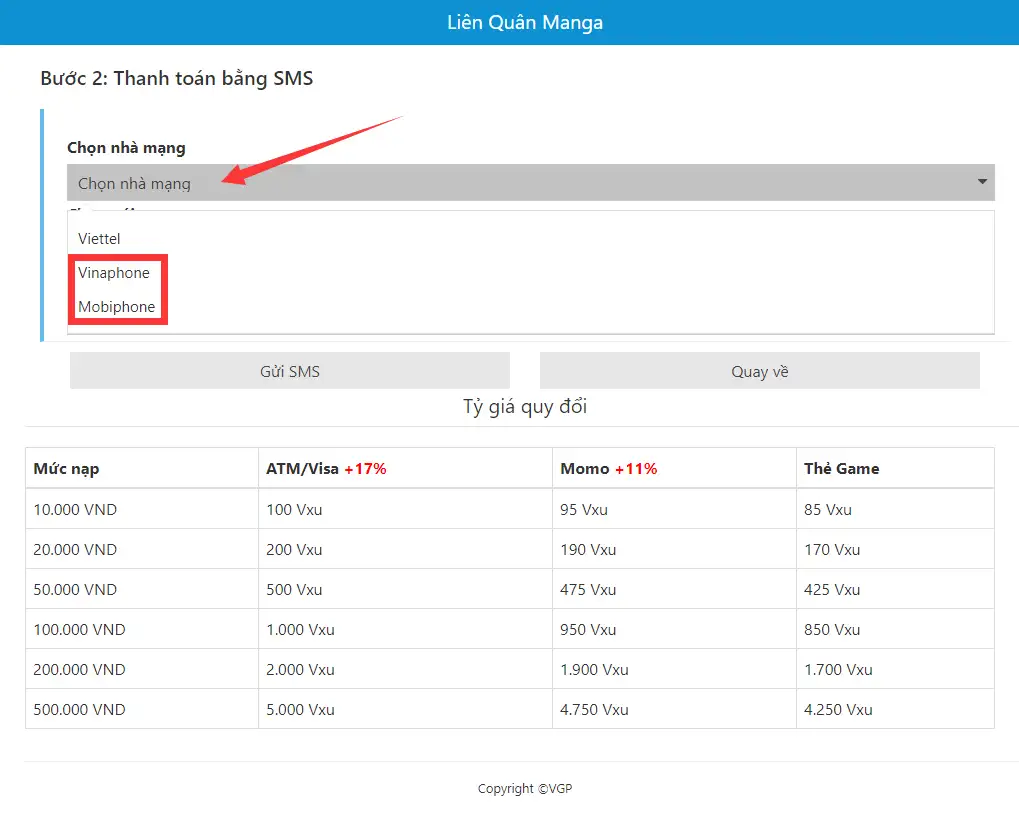Select the 20.000 VND row cell

(x=142, y=549)
